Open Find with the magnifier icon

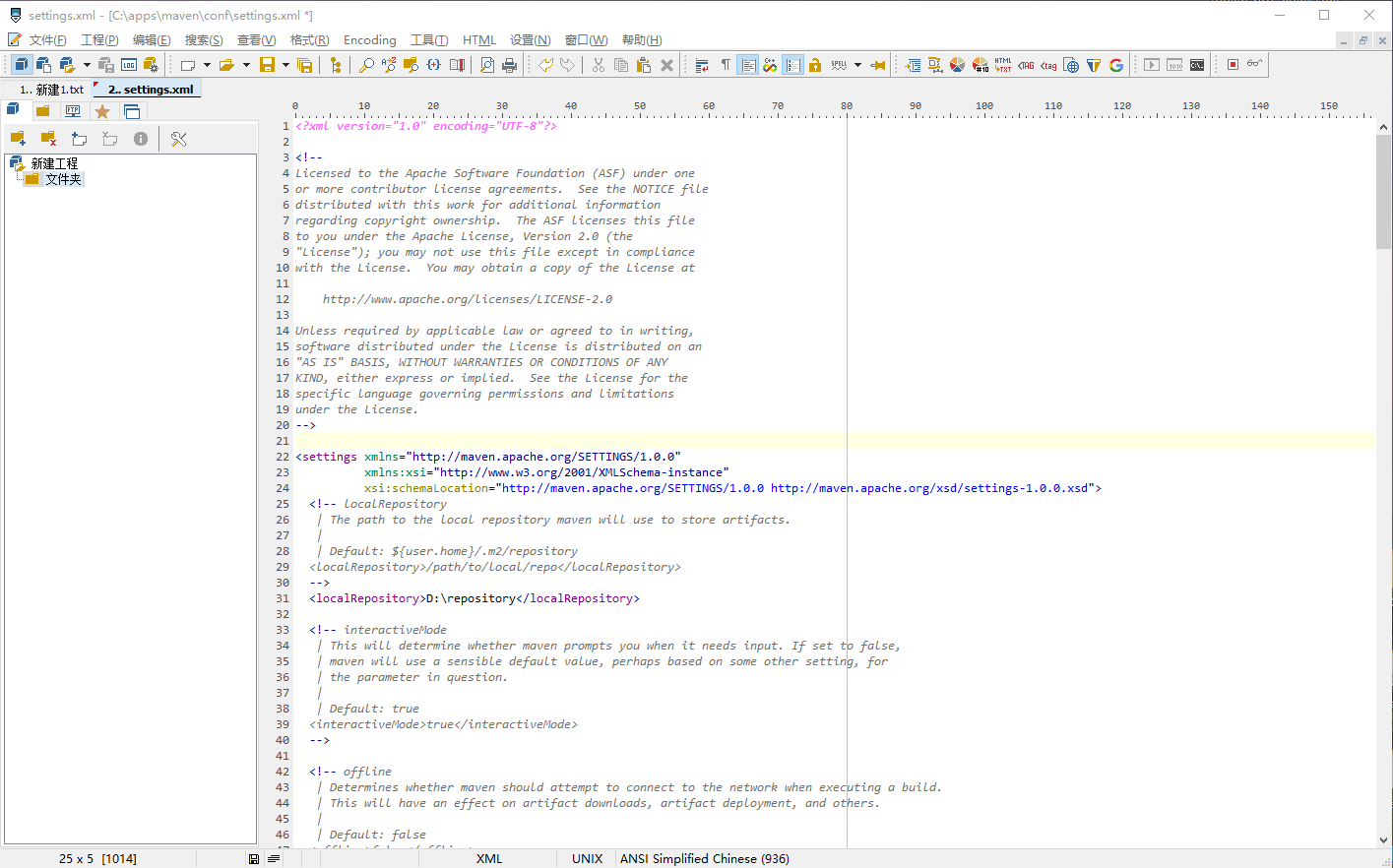click(x=366, y=65)
